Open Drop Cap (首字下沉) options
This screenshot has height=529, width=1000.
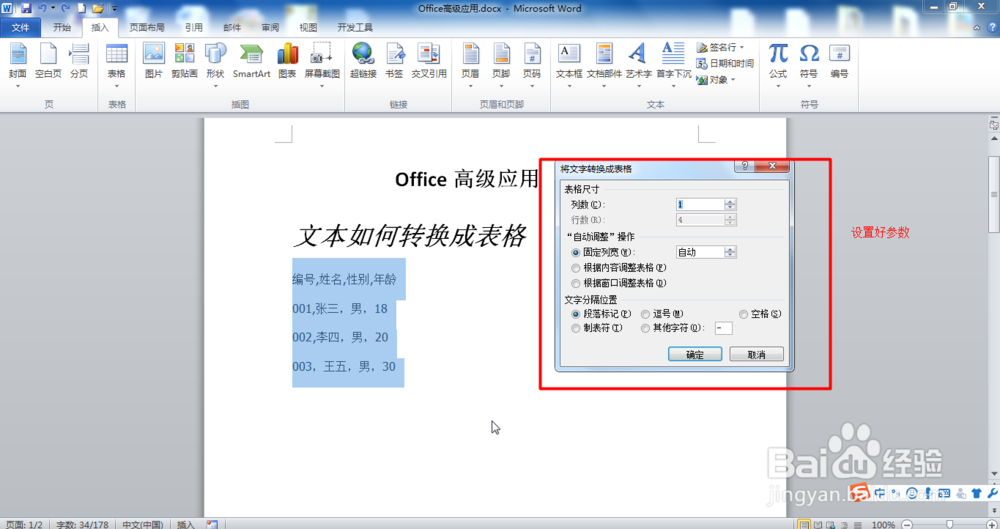click(x=673, y=66)
